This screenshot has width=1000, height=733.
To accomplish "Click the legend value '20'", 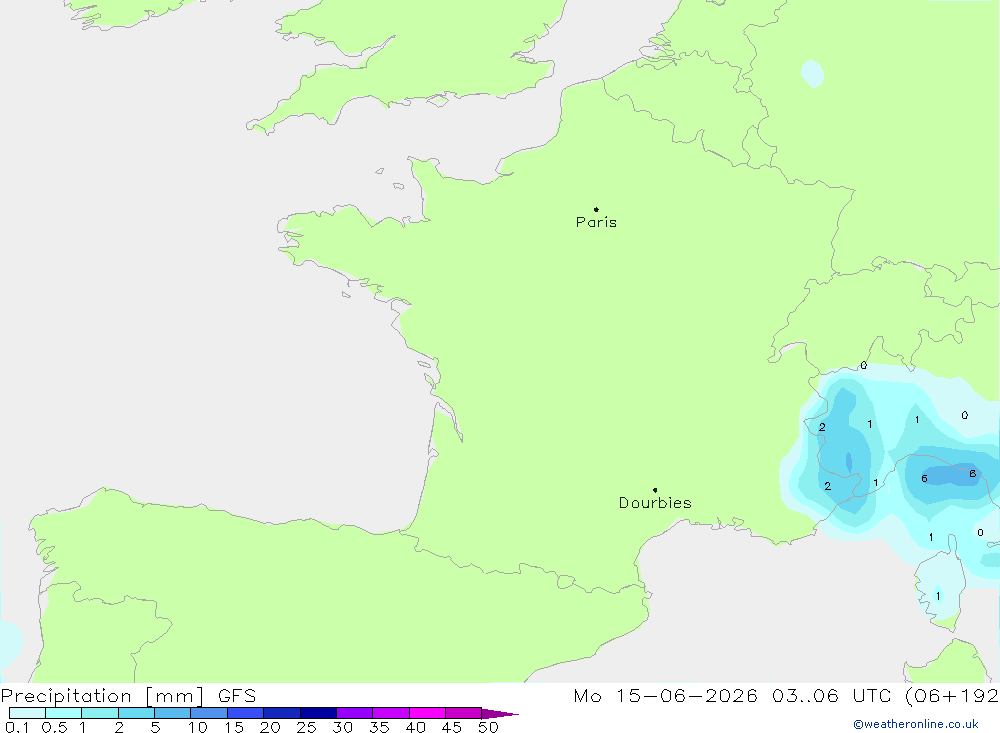I will click(270, 727).
